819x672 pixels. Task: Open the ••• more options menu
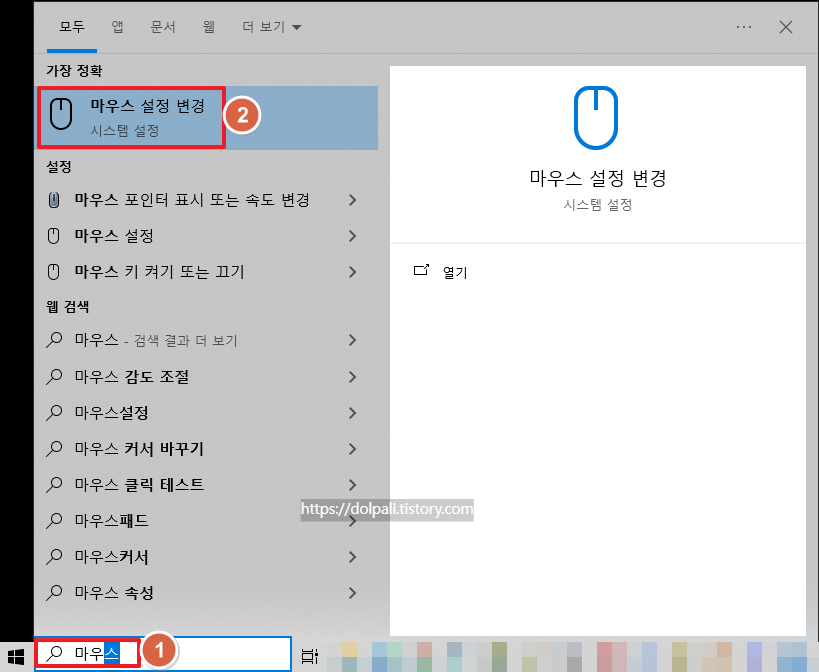(x=742, y=26)
